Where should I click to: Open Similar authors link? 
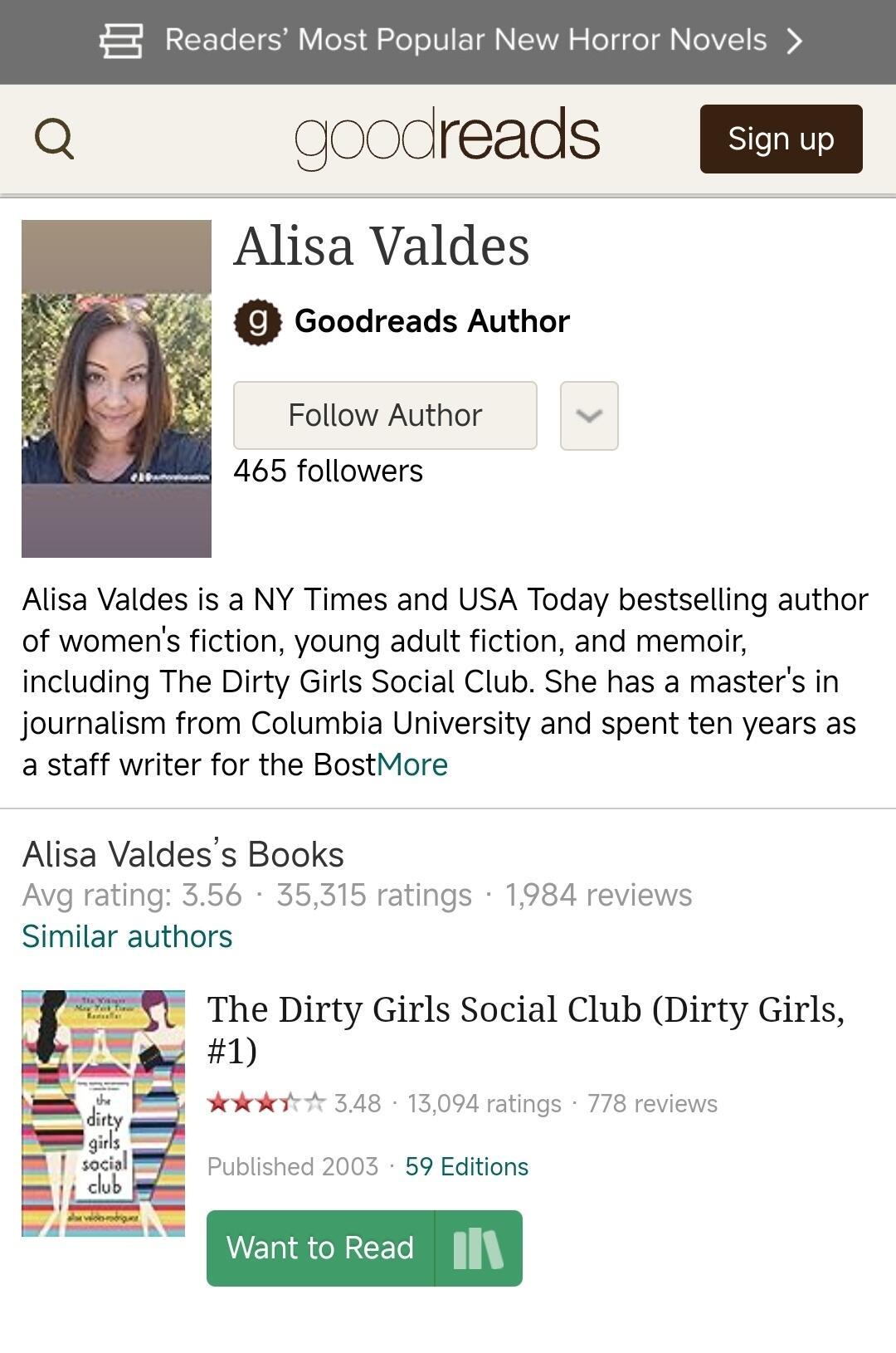click(x=127, y=936)
